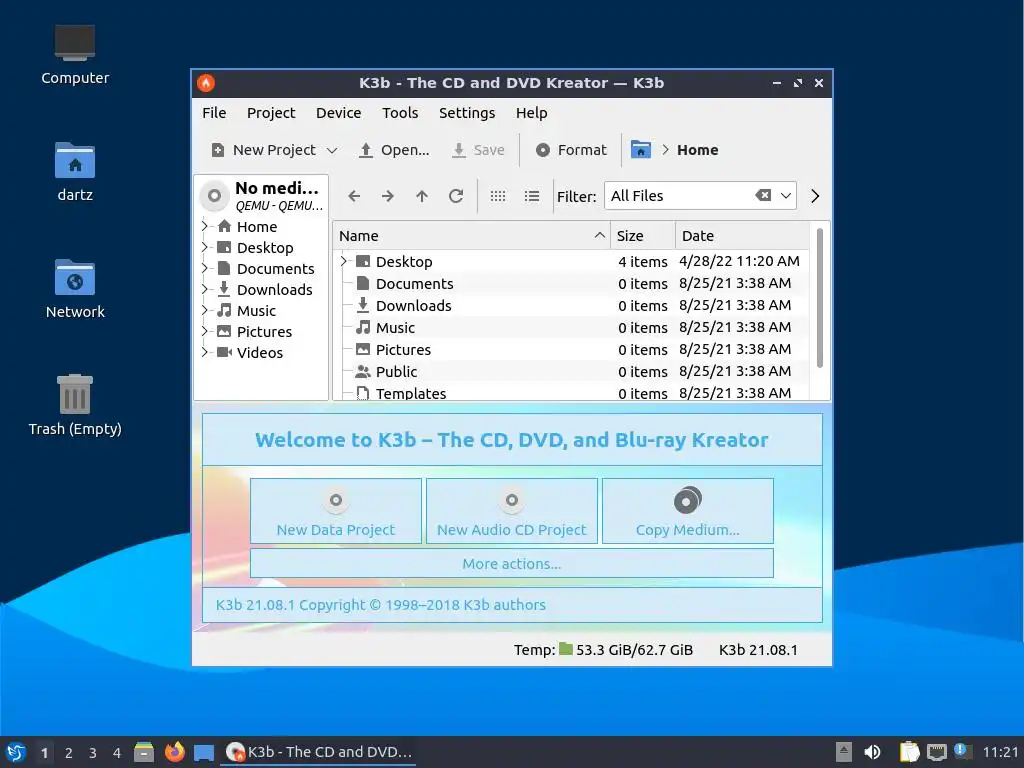Open the New Project dropdown arrow
This screenshot has width=1024, height=768.
pos(332,151)
